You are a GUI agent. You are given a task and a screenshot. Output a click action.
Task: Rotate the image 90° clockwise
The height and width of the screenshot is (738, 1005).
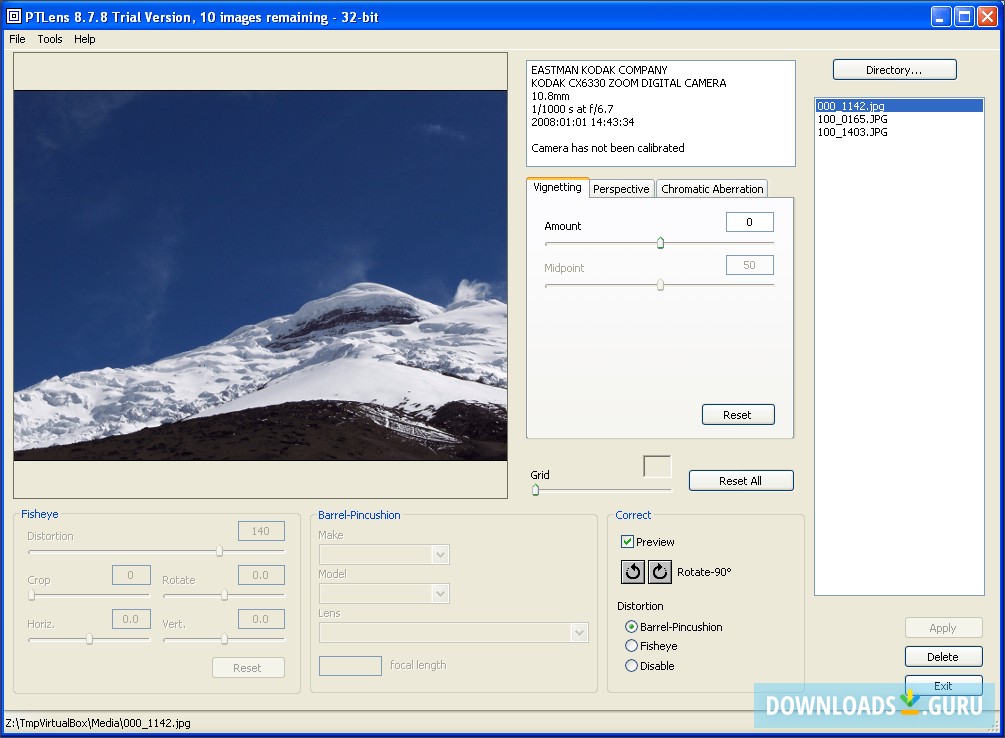658,571
